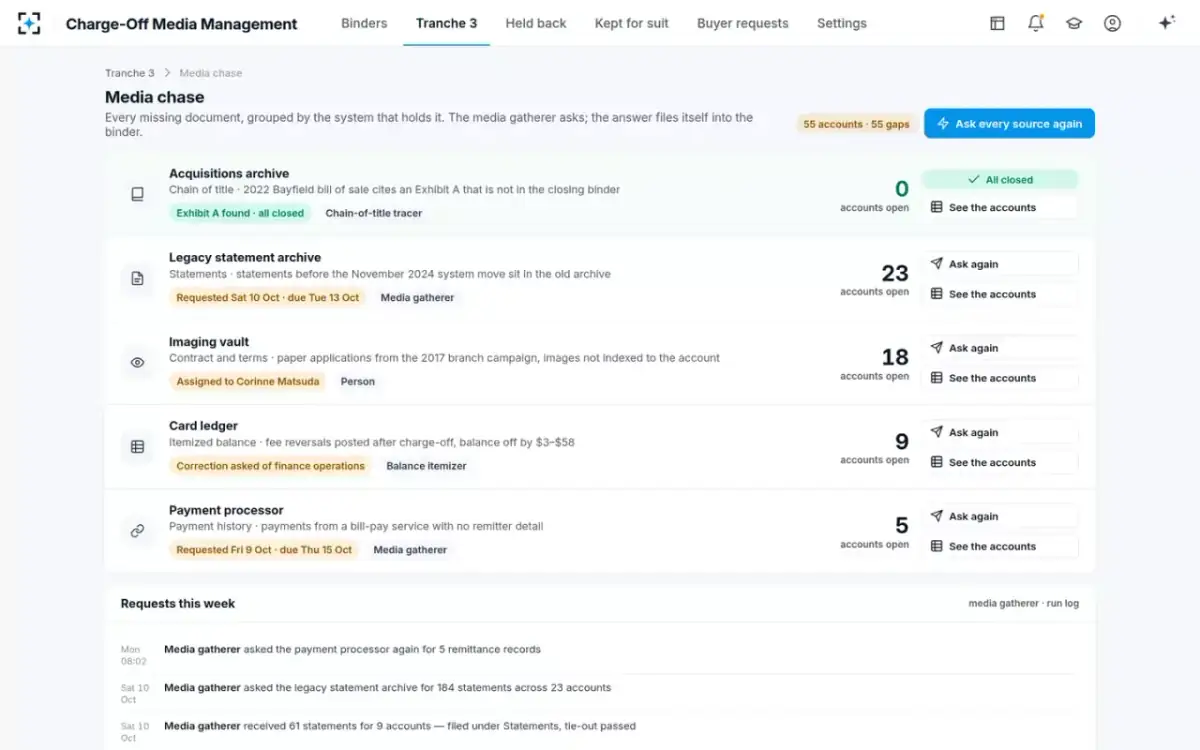Open the sparkle assistant icon

pyautogui.click(x=1166, y=23)
